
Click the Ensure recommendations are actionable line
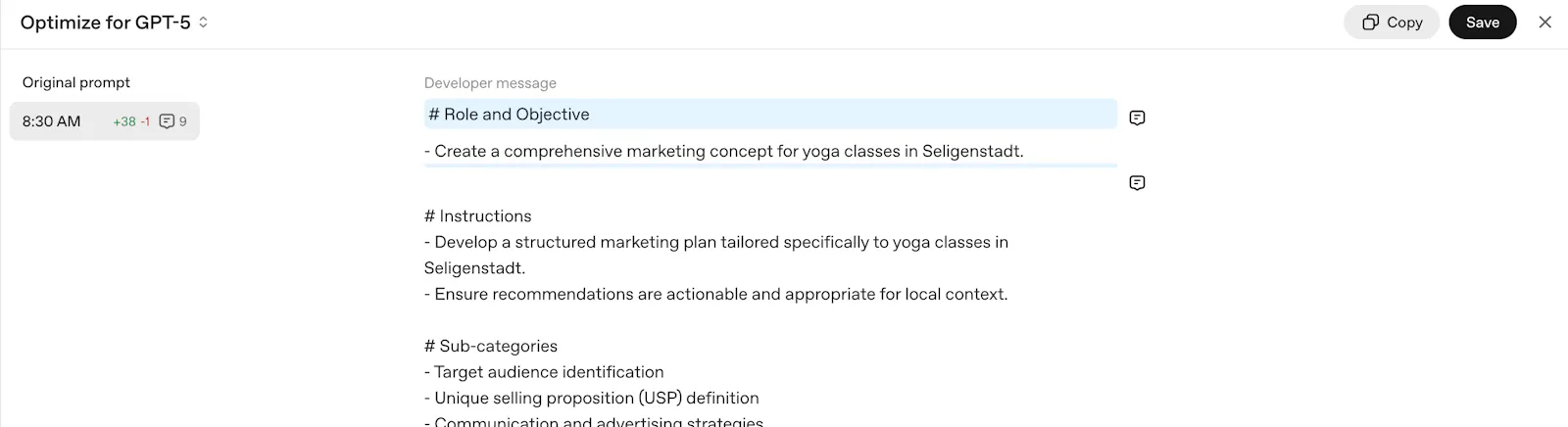[715, 294]
